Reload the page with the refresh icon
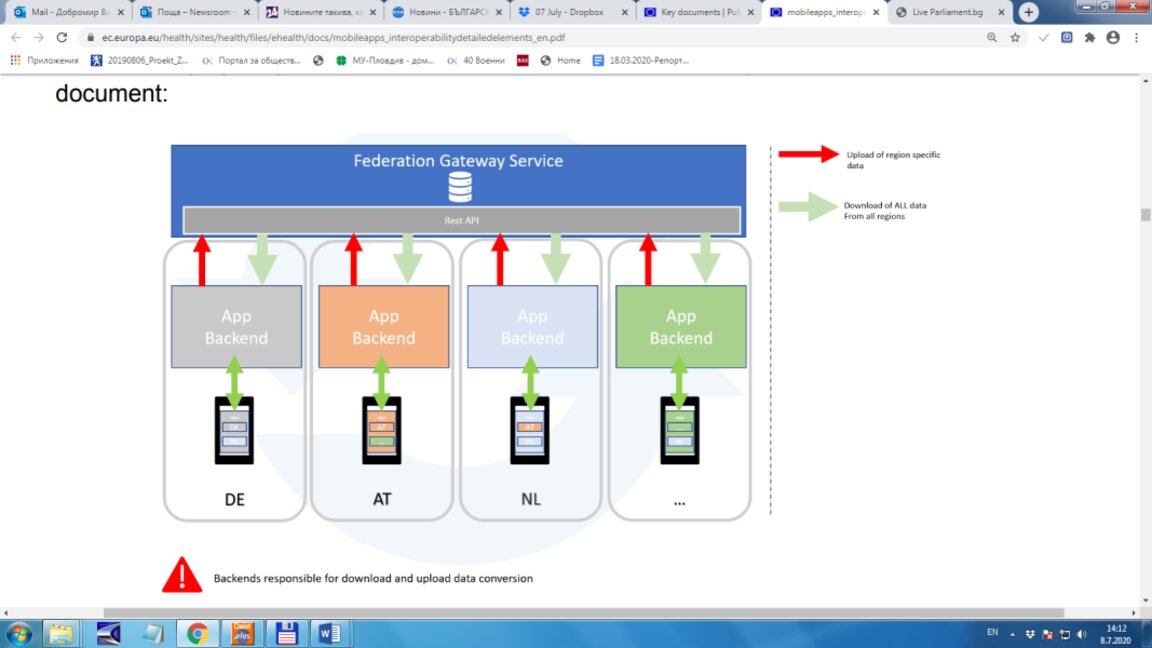The image size is (1152, 648). pos(62,37)
